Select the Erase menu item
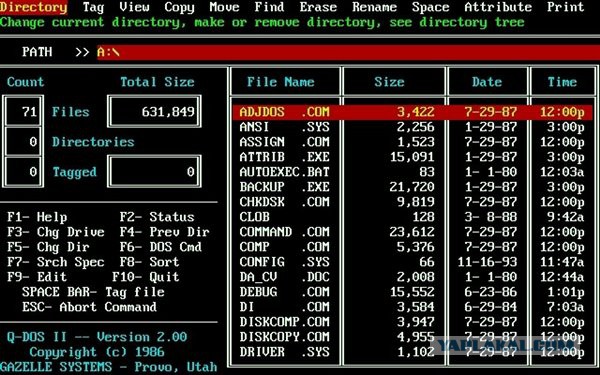 318,7
